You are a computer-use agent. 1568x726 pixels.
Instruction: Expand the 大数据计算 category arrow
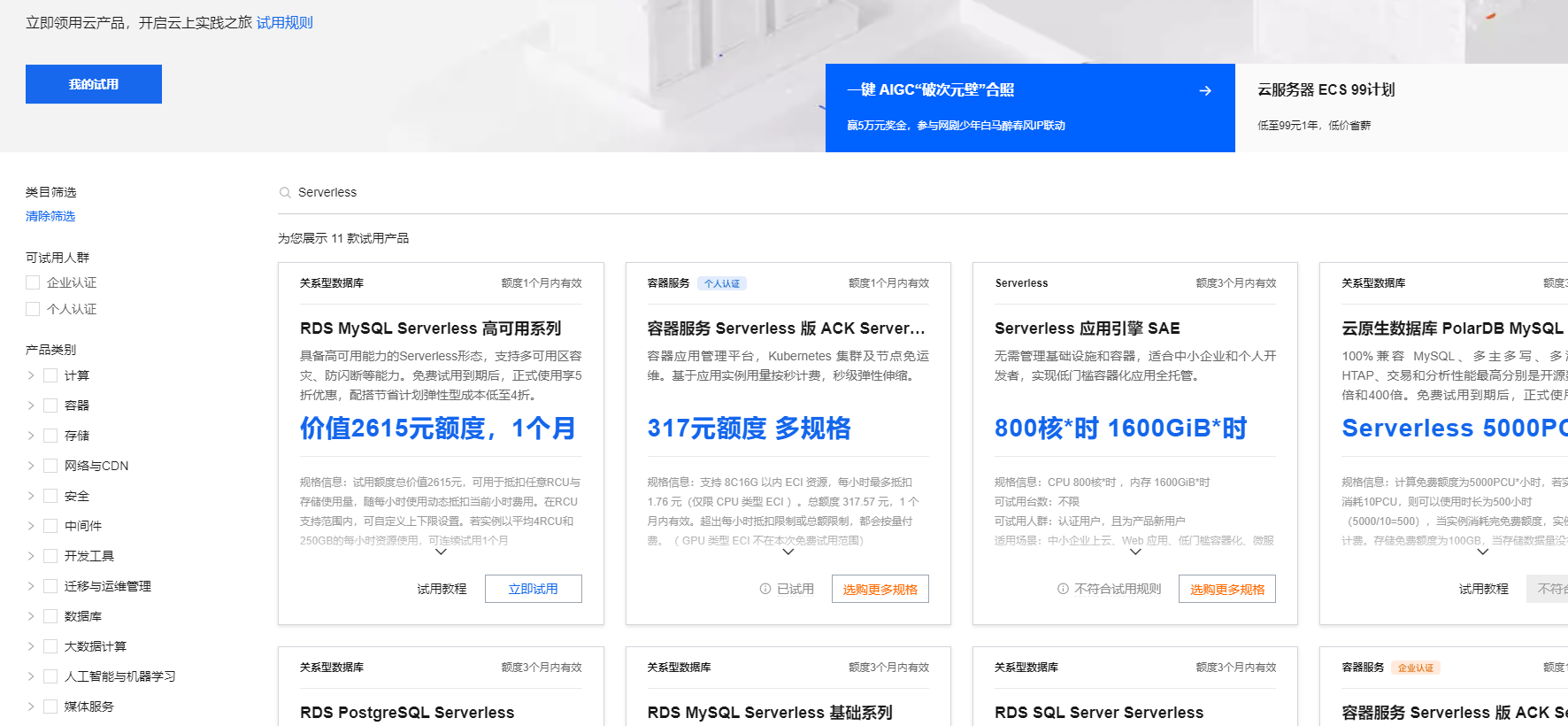(x=31, y=646)
